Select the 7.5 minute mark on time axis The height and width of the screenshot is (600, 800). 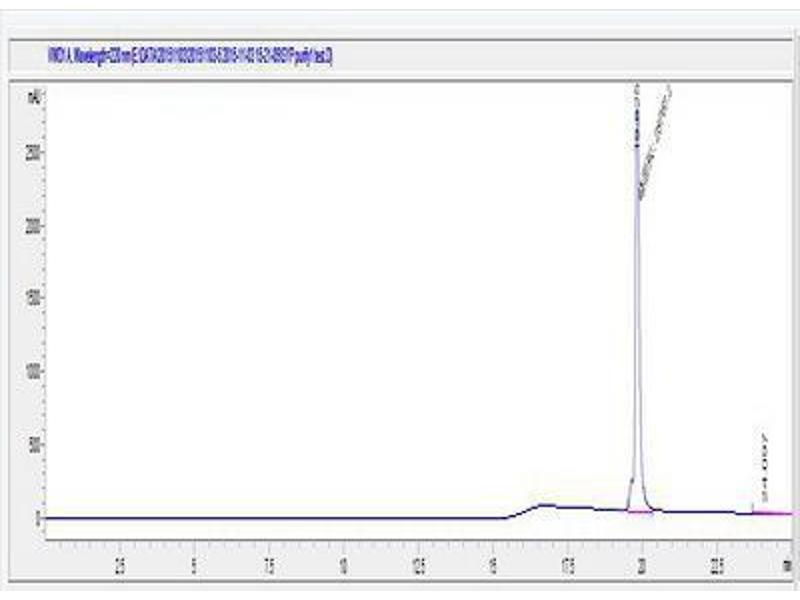click(269, 560)
